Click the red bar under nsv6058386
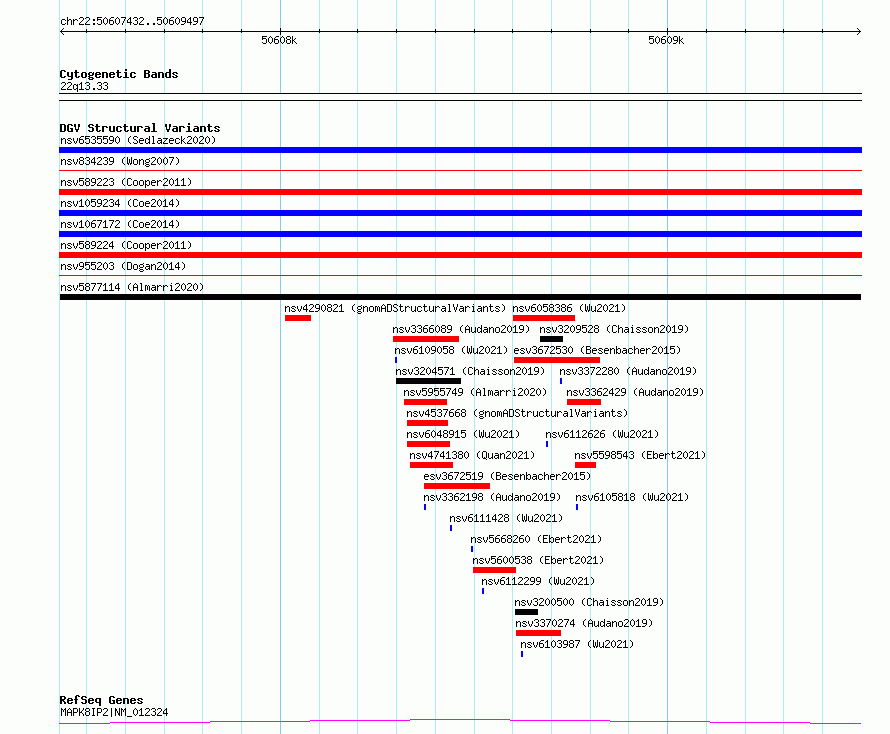The width and height of the screenshot is (890, 734). [x=544, y=318]
